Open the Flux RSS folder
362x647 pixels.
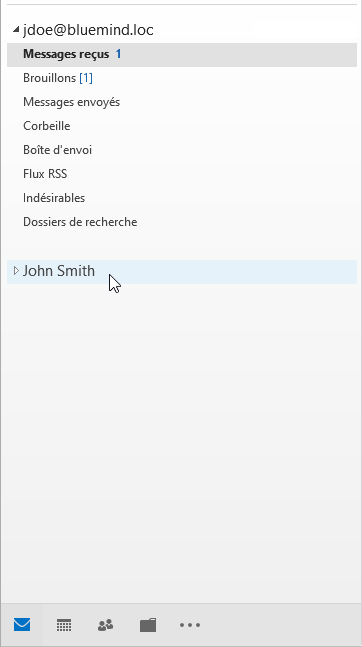click(x=182, y=174)
